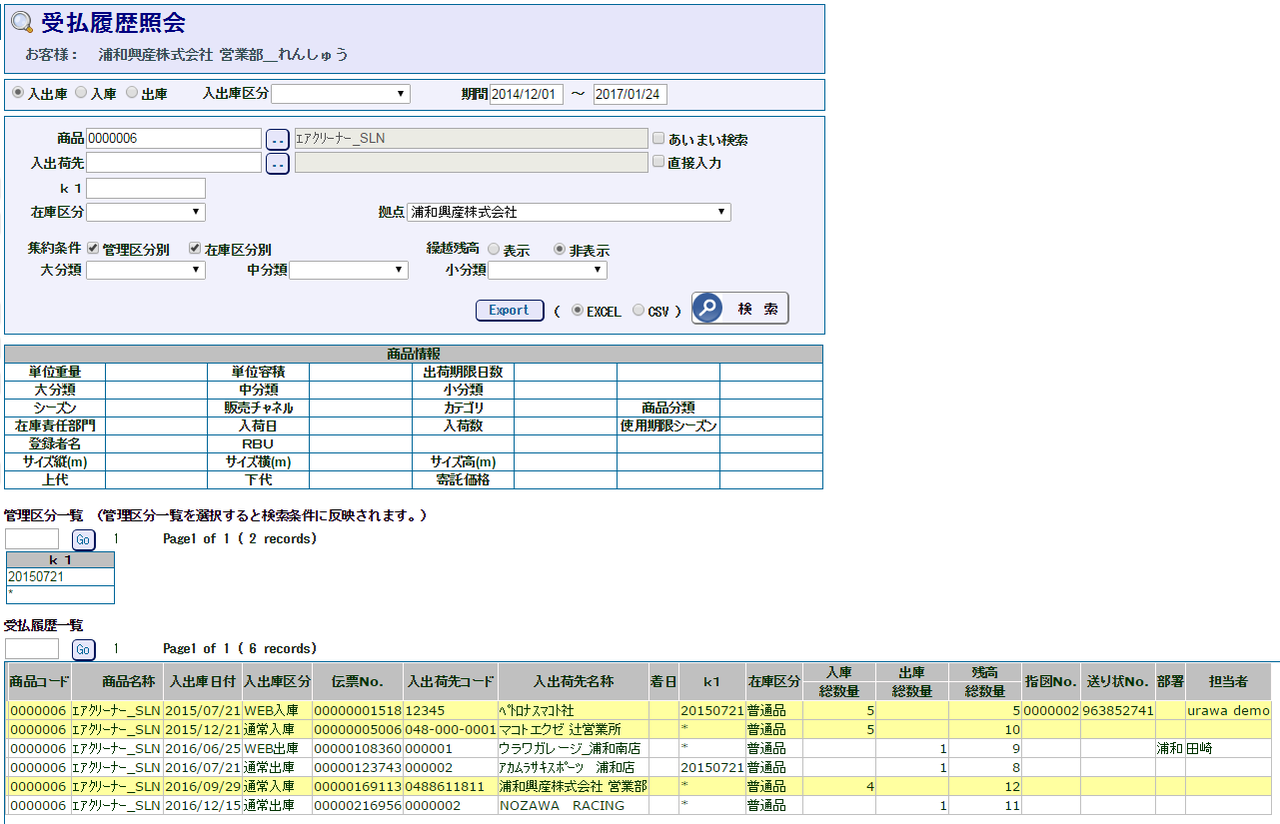Click the 入出荷先 code input field
1280x824 pixels.
coord(174,162)
